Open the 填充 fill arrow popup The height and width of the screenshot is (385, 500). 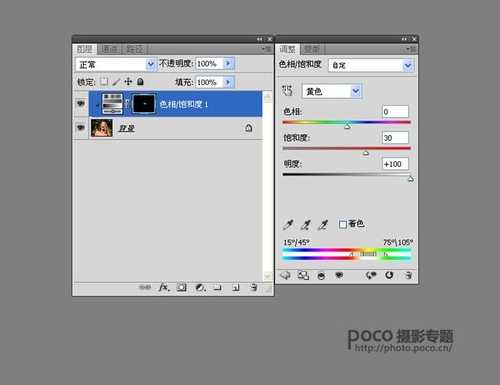(228, 82)
